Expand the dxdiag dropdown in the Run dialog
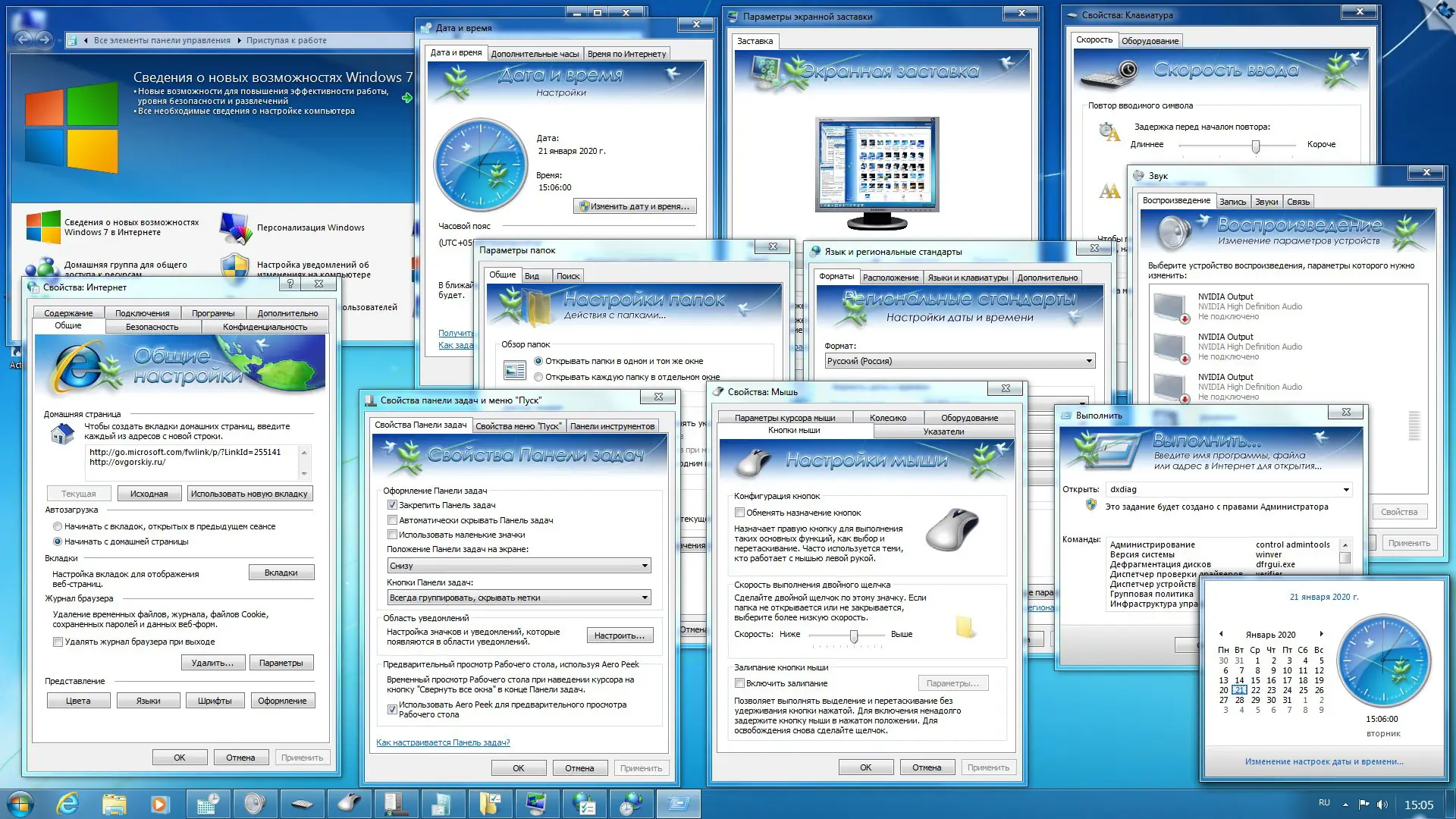1456x819 pixels. point(1348,489)
